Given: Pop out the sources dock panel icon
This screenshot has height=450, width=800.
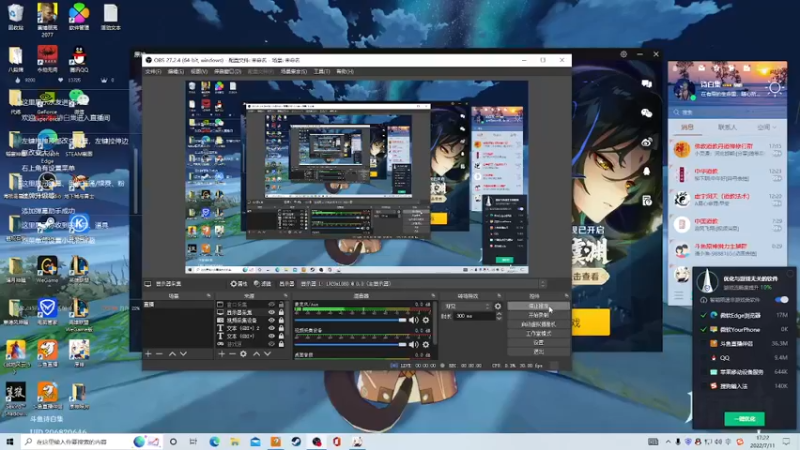Looking at the screenshot, I should click(x=285, y=296).
